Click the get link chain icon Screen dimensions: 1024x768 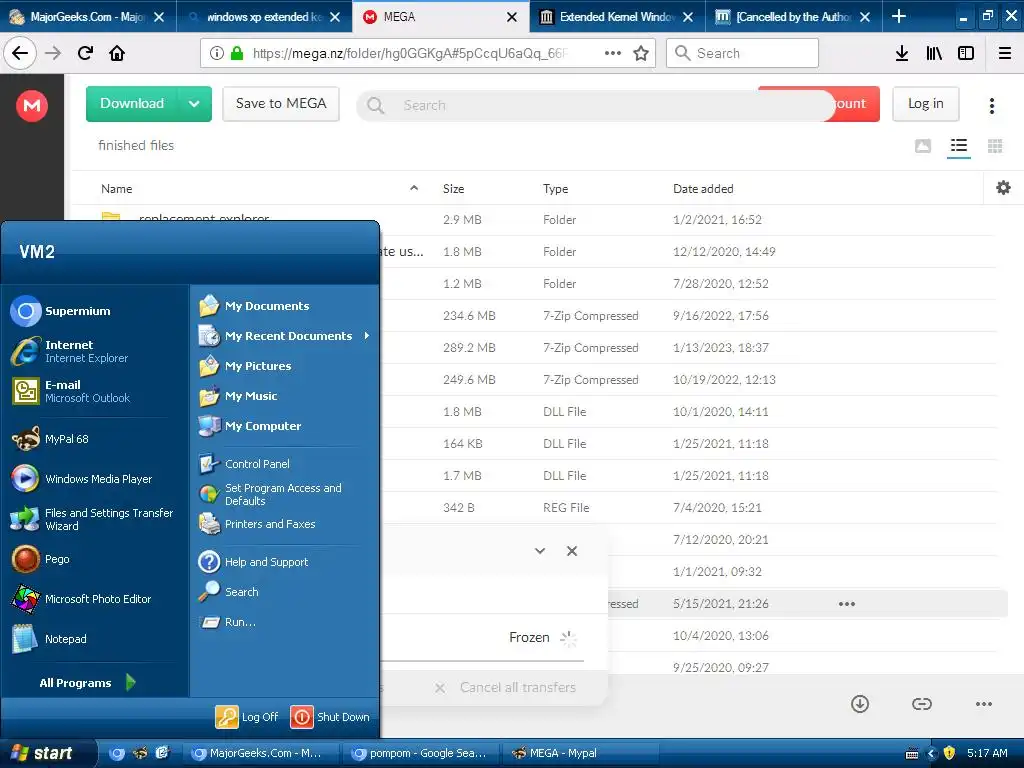click(921, 703)
